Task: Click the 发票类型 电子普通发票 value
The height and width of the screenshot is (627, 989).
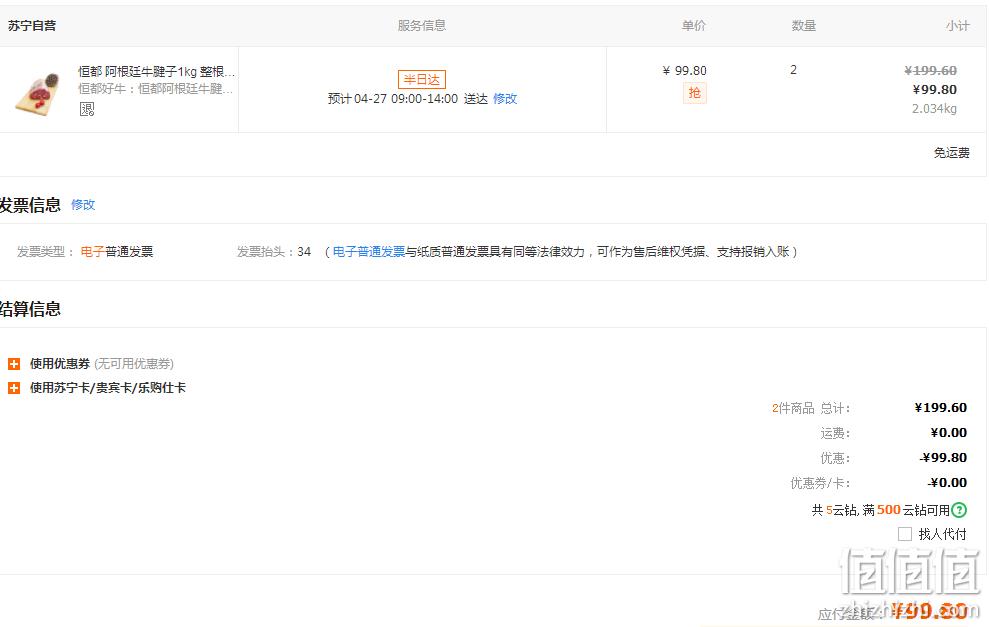Action: tap(117, 252)
